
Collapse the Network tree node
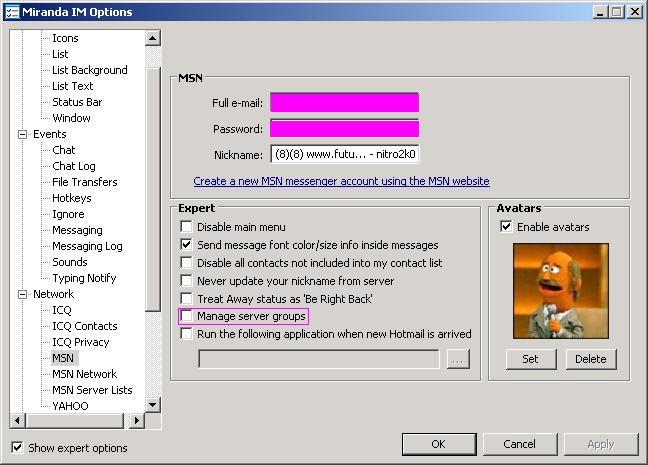pyautogui.click(x=22, y=294)
